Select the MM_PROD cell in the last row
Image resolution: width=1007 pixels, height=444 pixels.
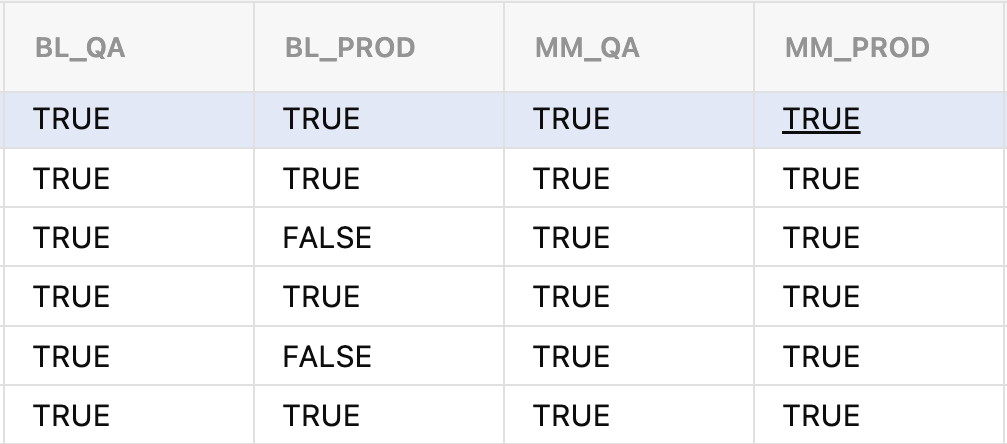coord(821,415)
